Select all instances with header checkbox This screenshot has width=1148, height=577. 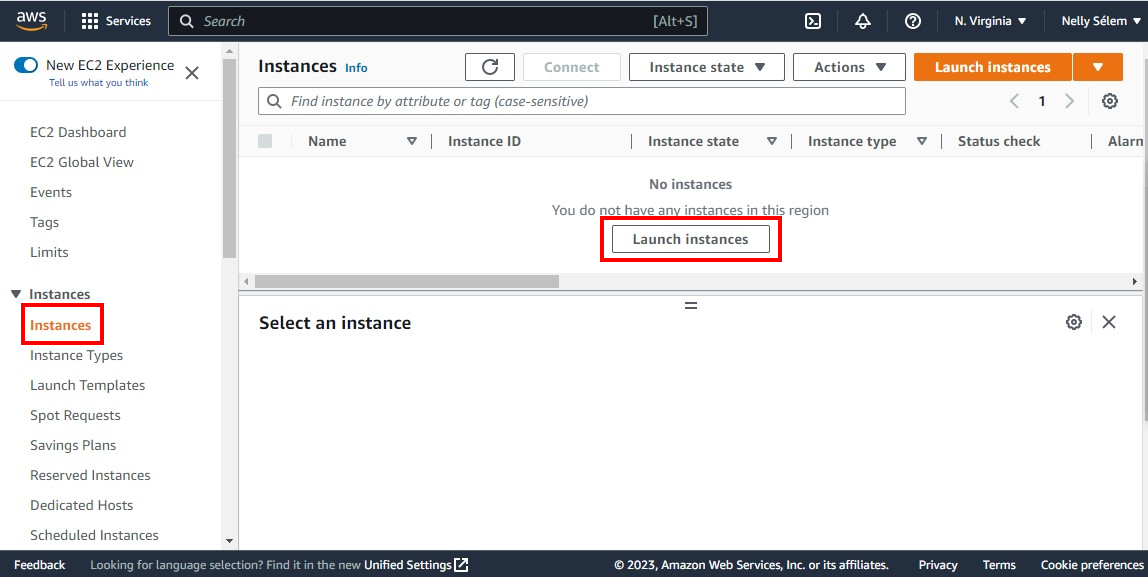point(265,141)
